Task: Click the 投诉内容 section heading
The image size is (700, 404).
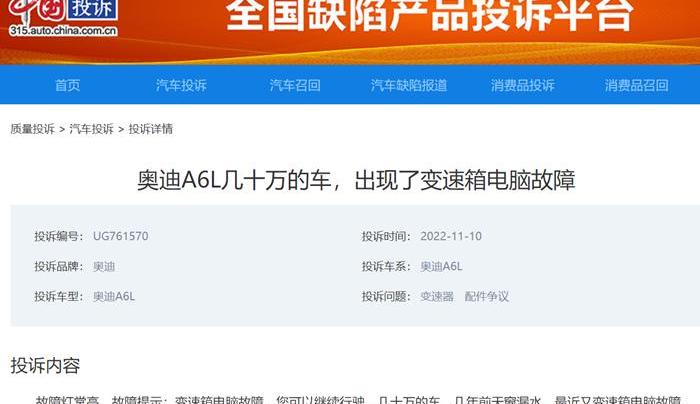Action: [45, 366]
